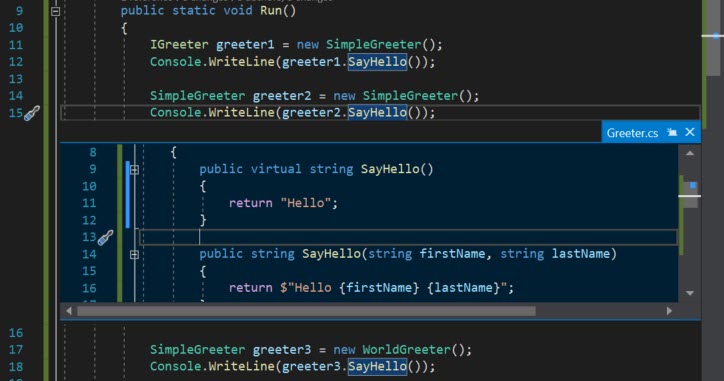Open the Greeter.cs peek tab

[x=632, y=133]
